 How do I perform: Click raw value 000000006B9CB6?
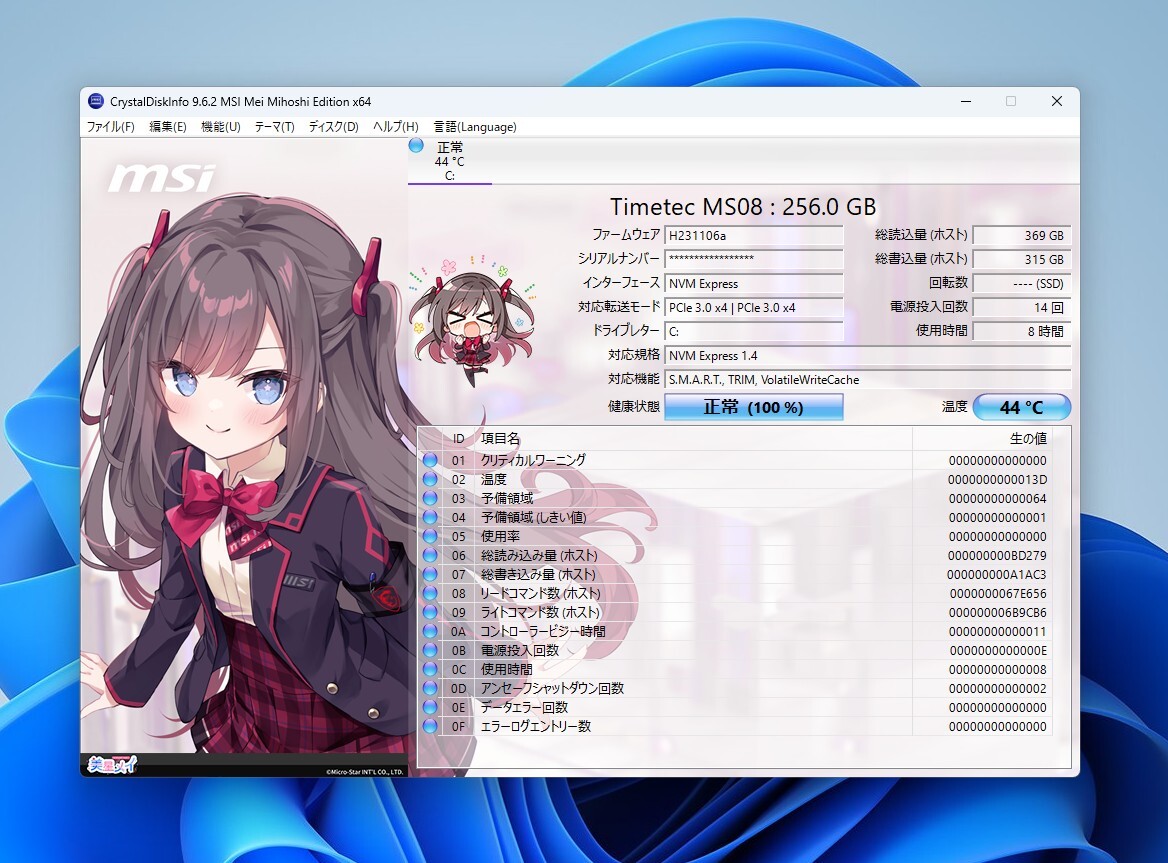click(x=997, y=613)
